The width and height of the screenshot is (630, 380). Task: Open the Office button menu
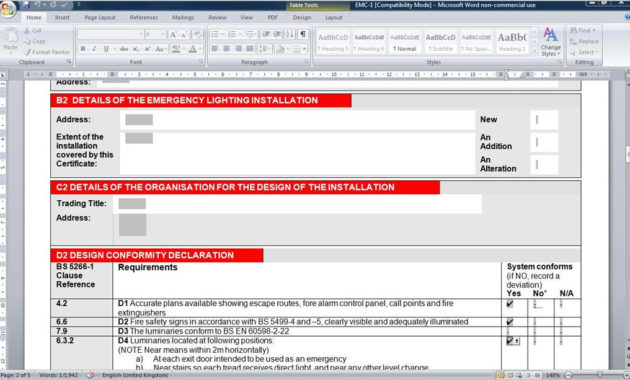(8, 9)
